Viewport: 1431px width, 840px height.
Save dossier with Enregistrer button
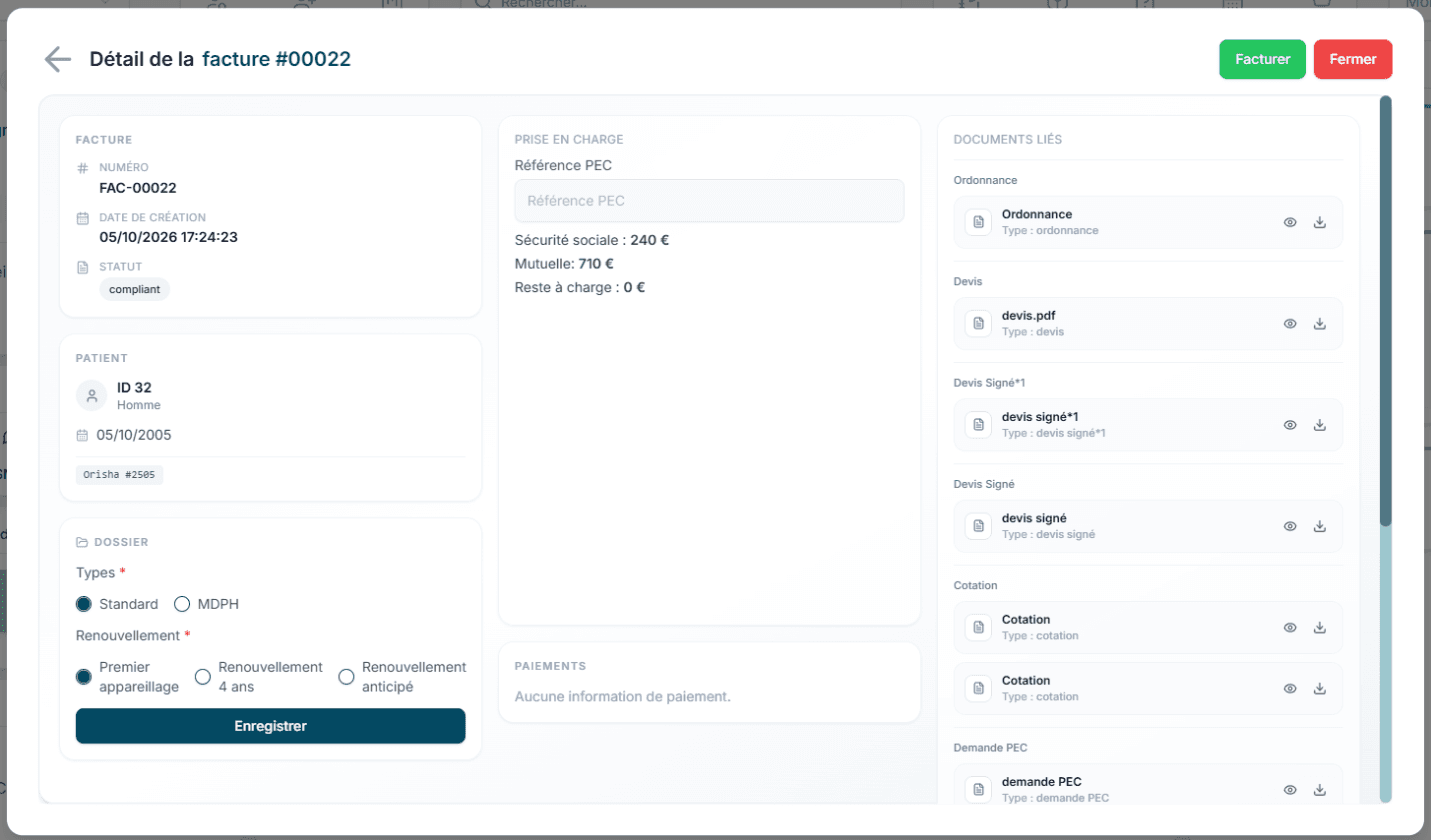pyautogui.click(x=270, y=726)
